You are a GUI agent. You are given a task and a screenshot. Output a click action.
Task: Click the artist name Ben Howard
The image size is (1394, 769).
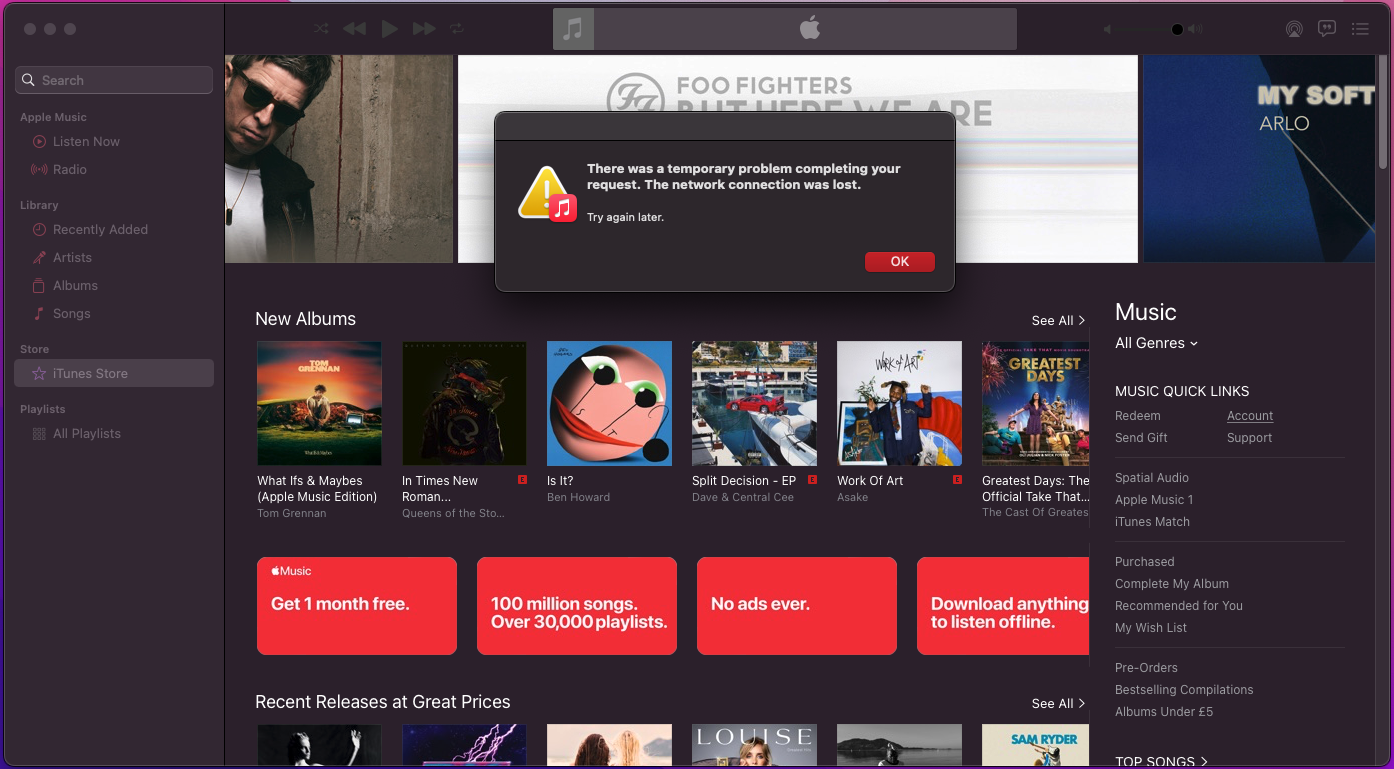pos(578,497)
